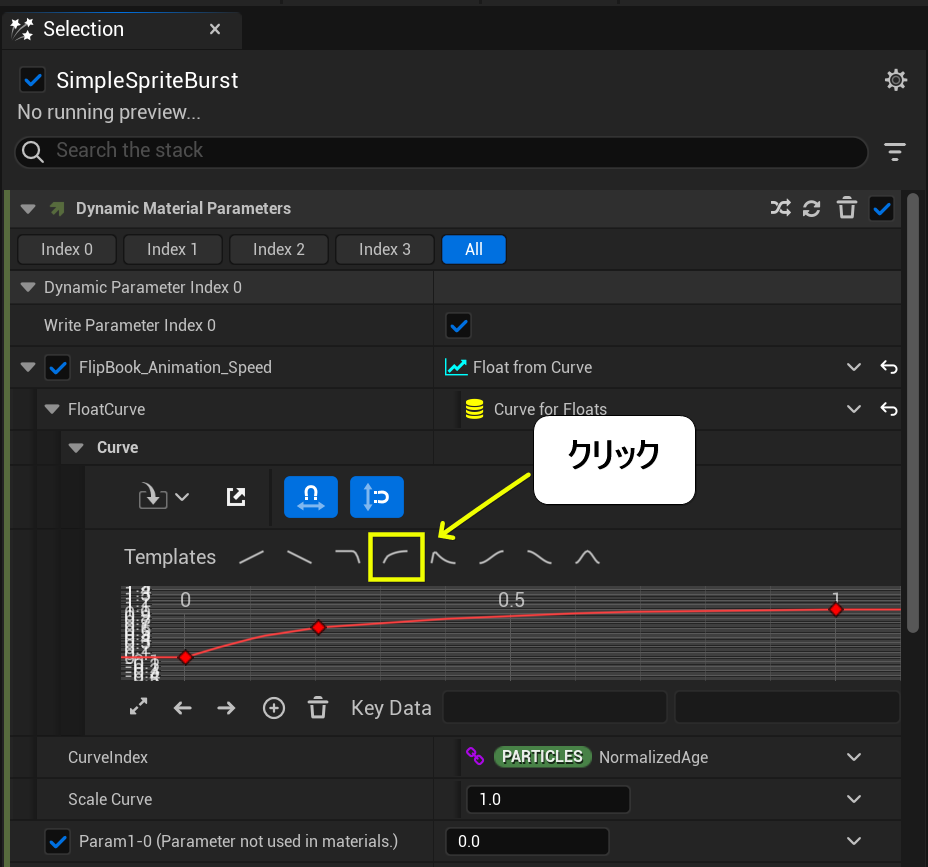The width and height of the screenshot is (928, 867).
Task: Open the curve in external curve editor
Action: pyautogui.click(x=236, y=497)
